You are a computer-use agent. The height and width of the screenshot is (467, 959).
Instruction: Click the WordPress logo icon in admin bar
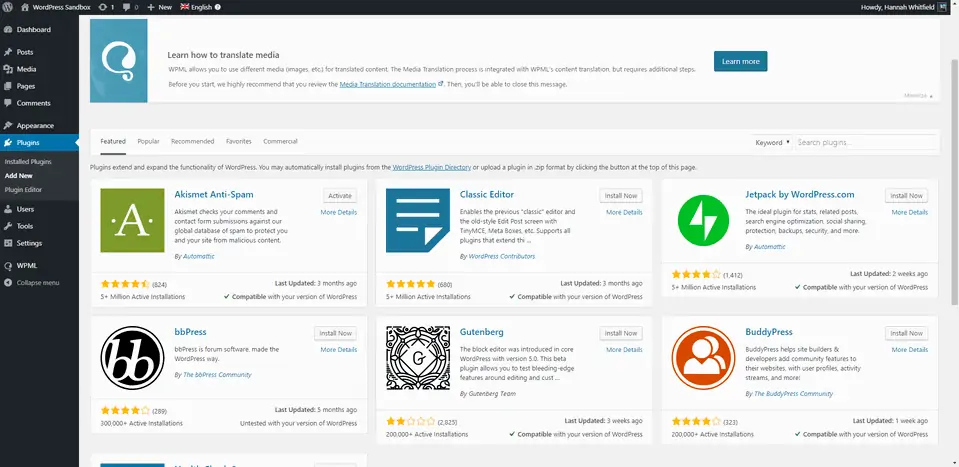click(7, 7)
